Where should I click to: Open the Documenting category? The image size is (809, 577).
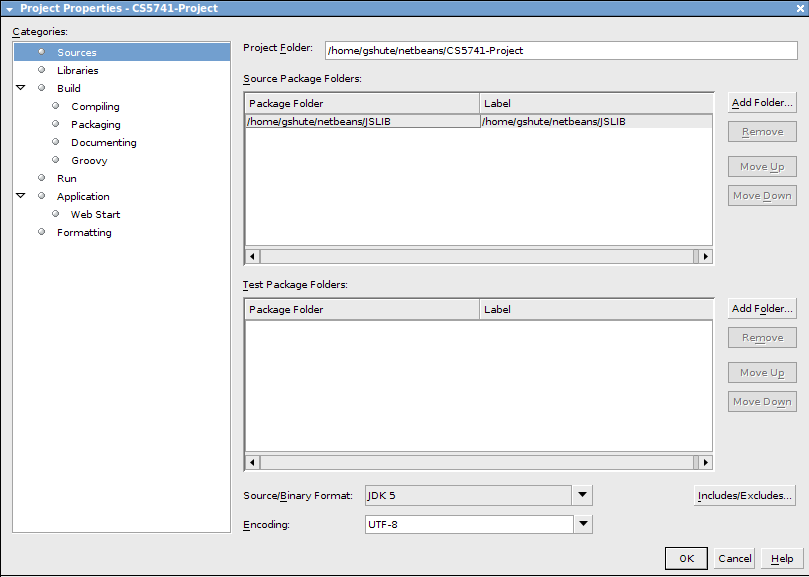[103, 143]
